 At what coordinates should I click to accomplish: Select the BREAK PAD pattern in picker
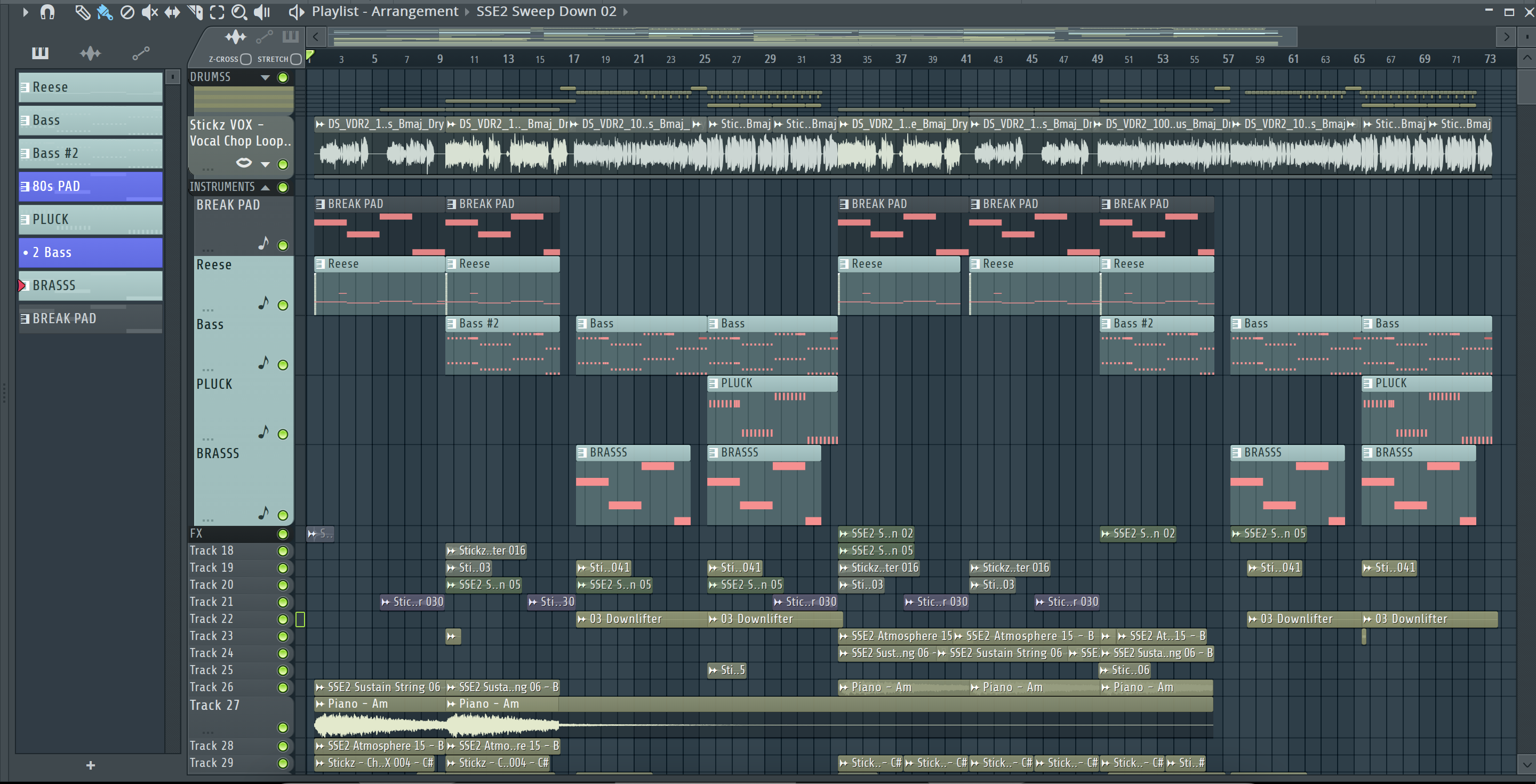pos(91,319)
